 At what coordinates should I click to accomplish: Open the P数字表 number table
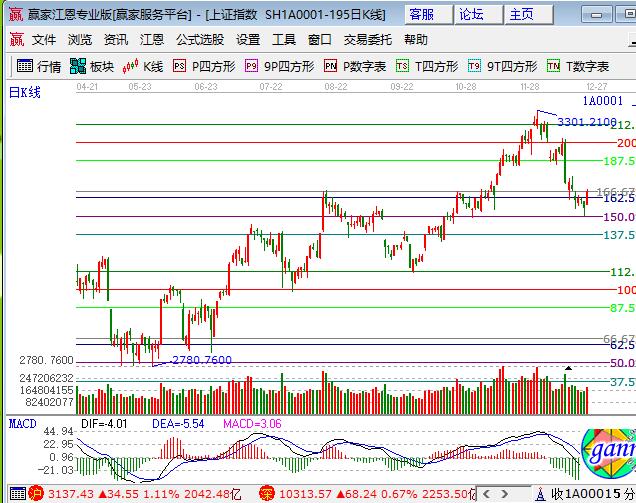click(x=355, y=66)
